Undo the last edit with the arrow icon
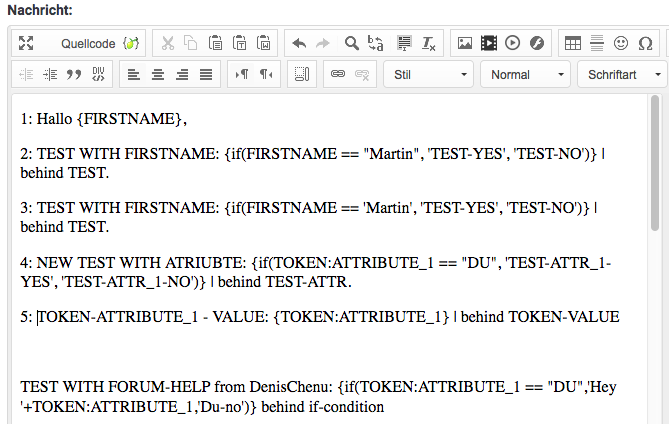Screen dimensions: 669x424 [299, 43]
